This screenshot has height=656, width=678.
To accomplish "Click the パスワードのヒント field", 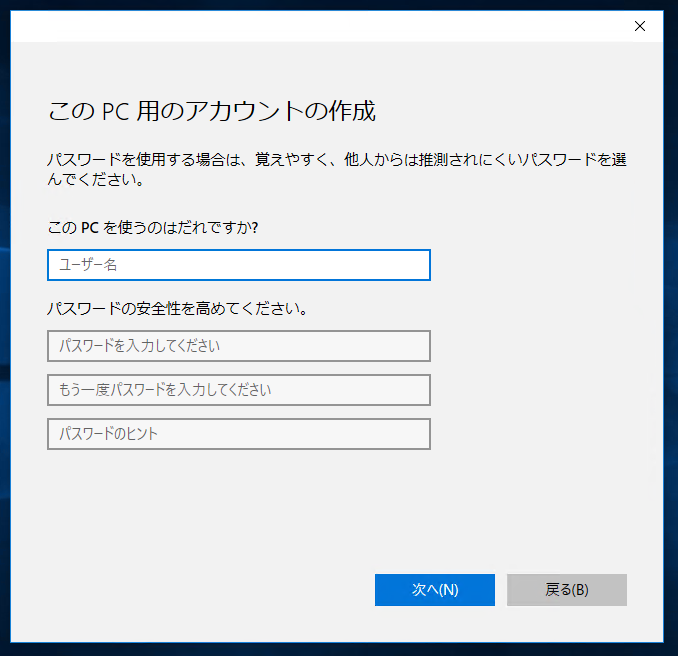I will [x=238, y=434].
